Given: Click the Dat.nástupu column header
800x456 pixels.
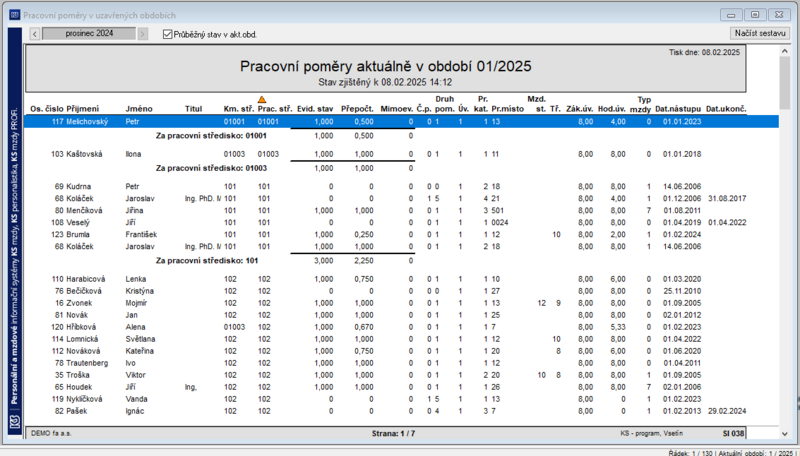Looking at the screenshot, I should click(678, 109).
